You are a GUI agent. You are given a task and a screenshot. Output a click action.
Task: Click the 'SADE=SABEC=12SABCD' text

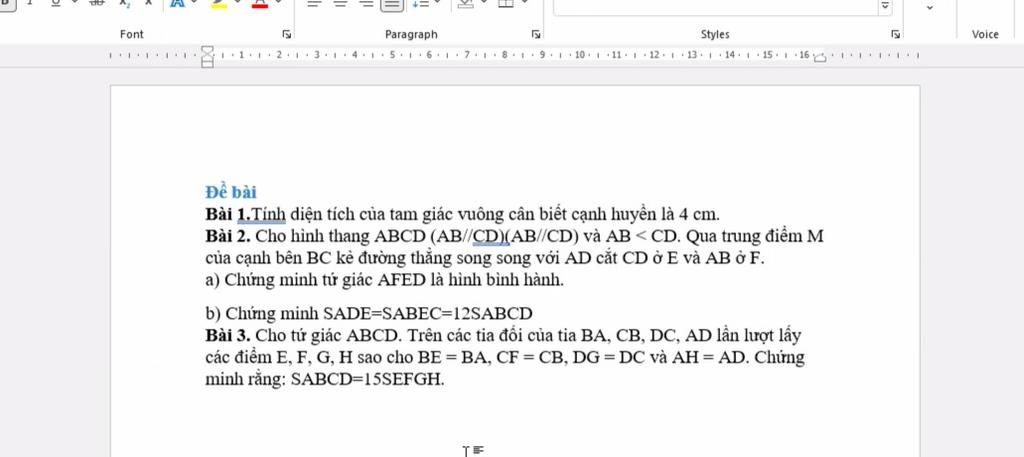(428, 314)
